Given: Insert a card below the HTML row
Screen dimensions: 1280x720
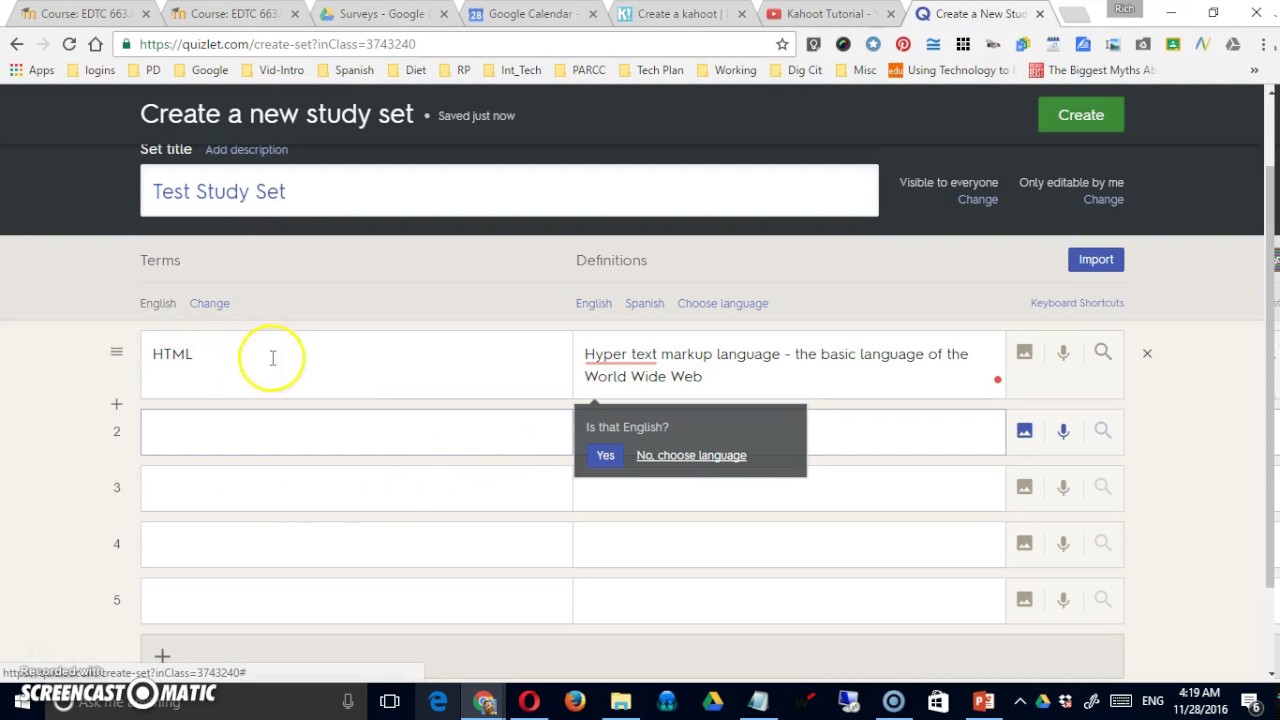Looking at the screenshot, I should 116,404.
